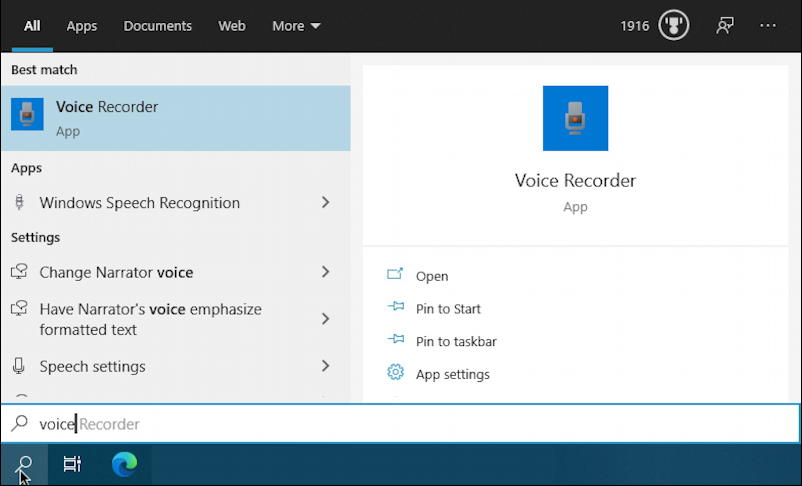This screenshot has width=802, height=486.
Task: Choose Pin to taskbar
Action: point(456,342)
